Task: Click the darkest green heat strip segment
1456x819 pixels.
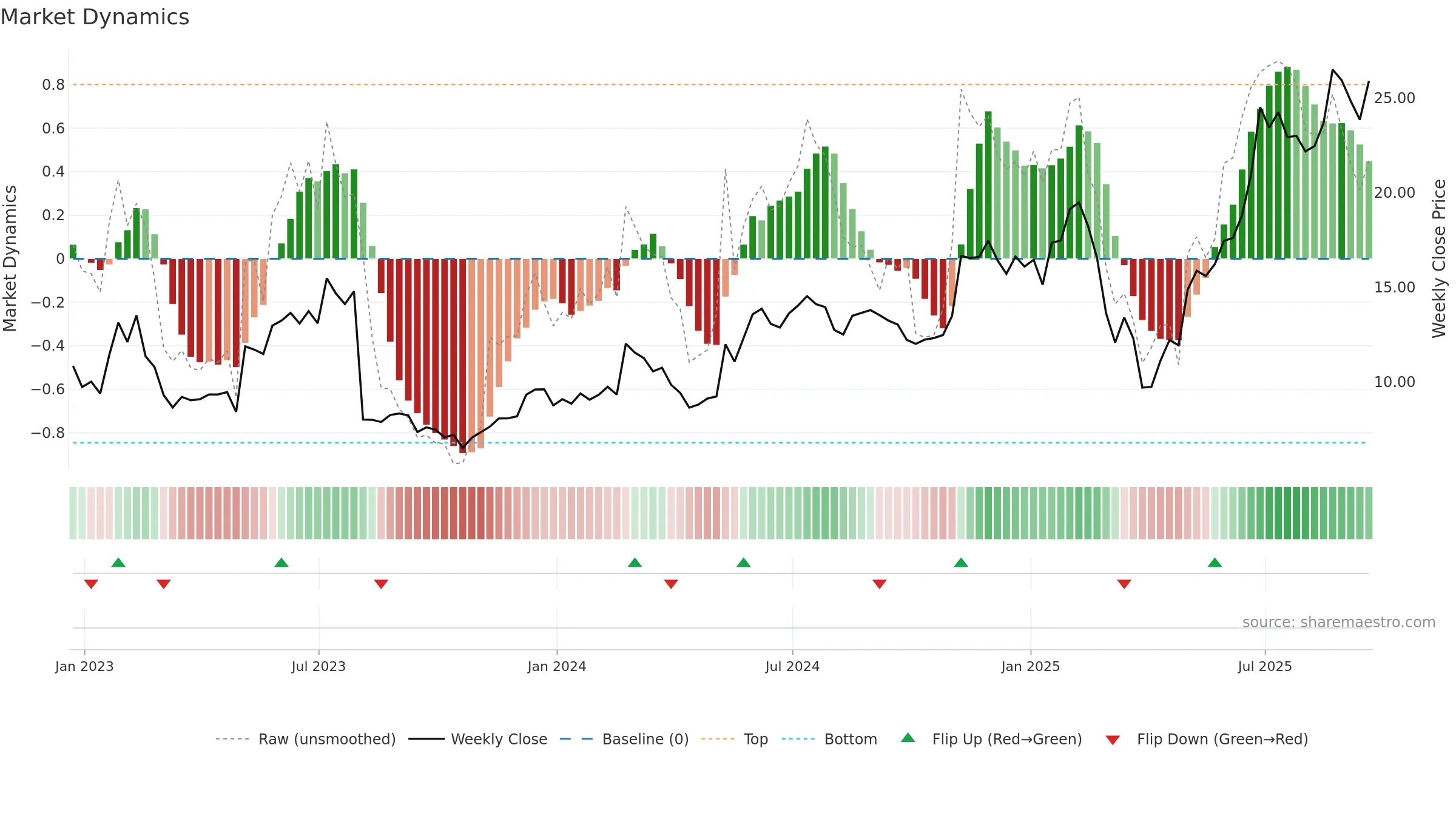Action: coord(1287,513)
